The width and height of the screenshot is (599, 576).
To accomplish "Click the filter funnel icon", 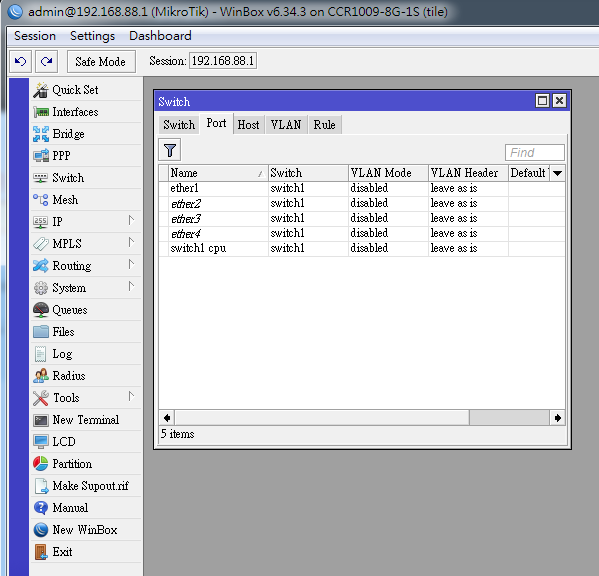I will (x=170, y=150).
